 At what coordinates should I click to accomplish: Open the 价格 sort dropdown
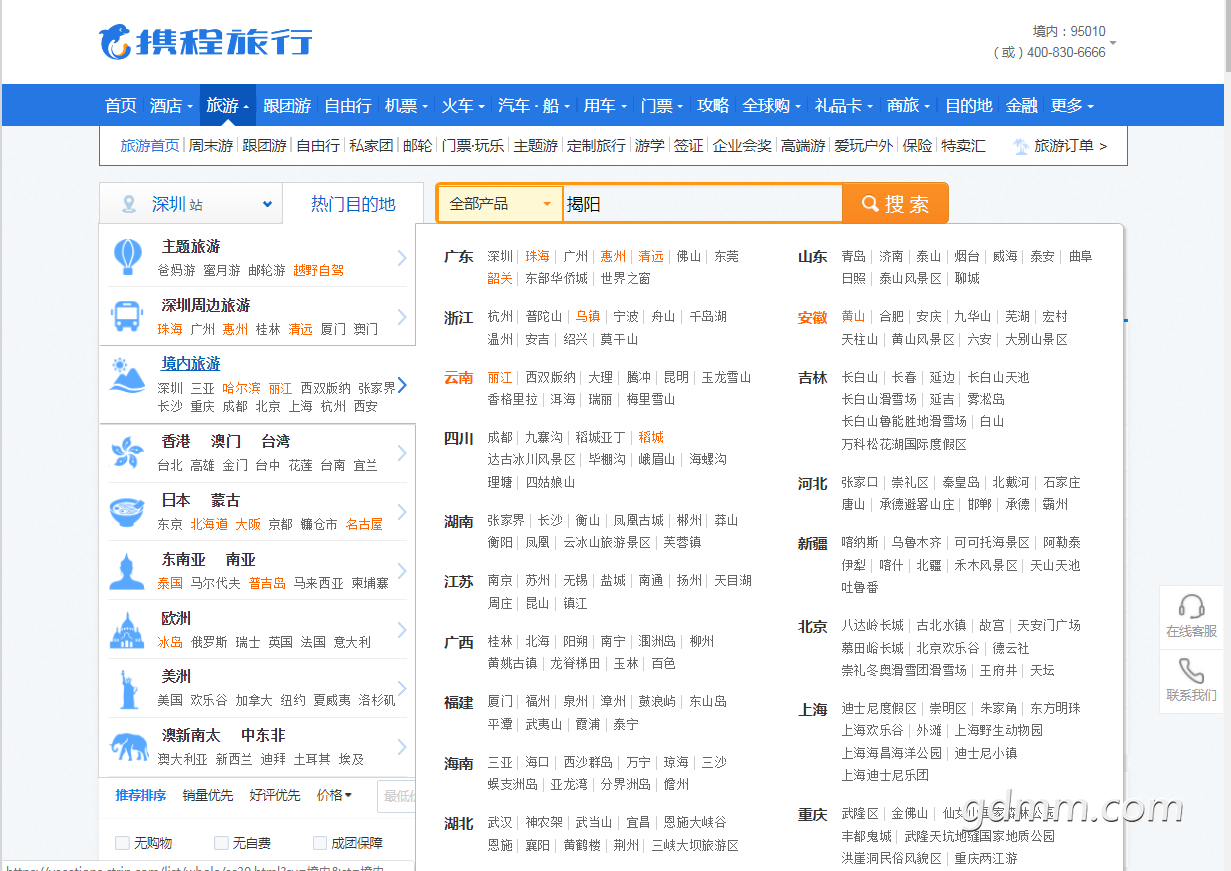point(334,795)
